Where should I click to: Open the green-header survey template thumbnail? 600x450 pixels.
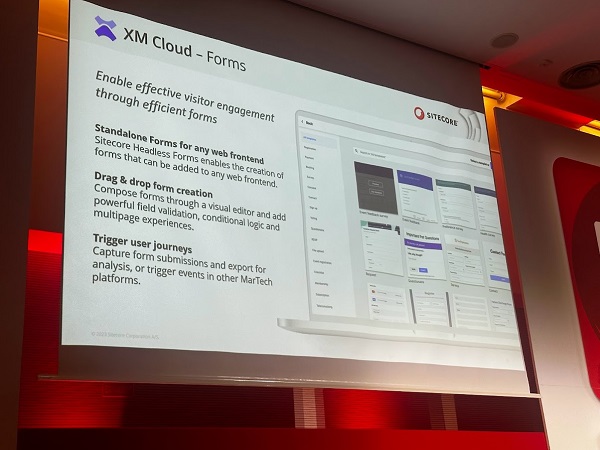point(454,204)
